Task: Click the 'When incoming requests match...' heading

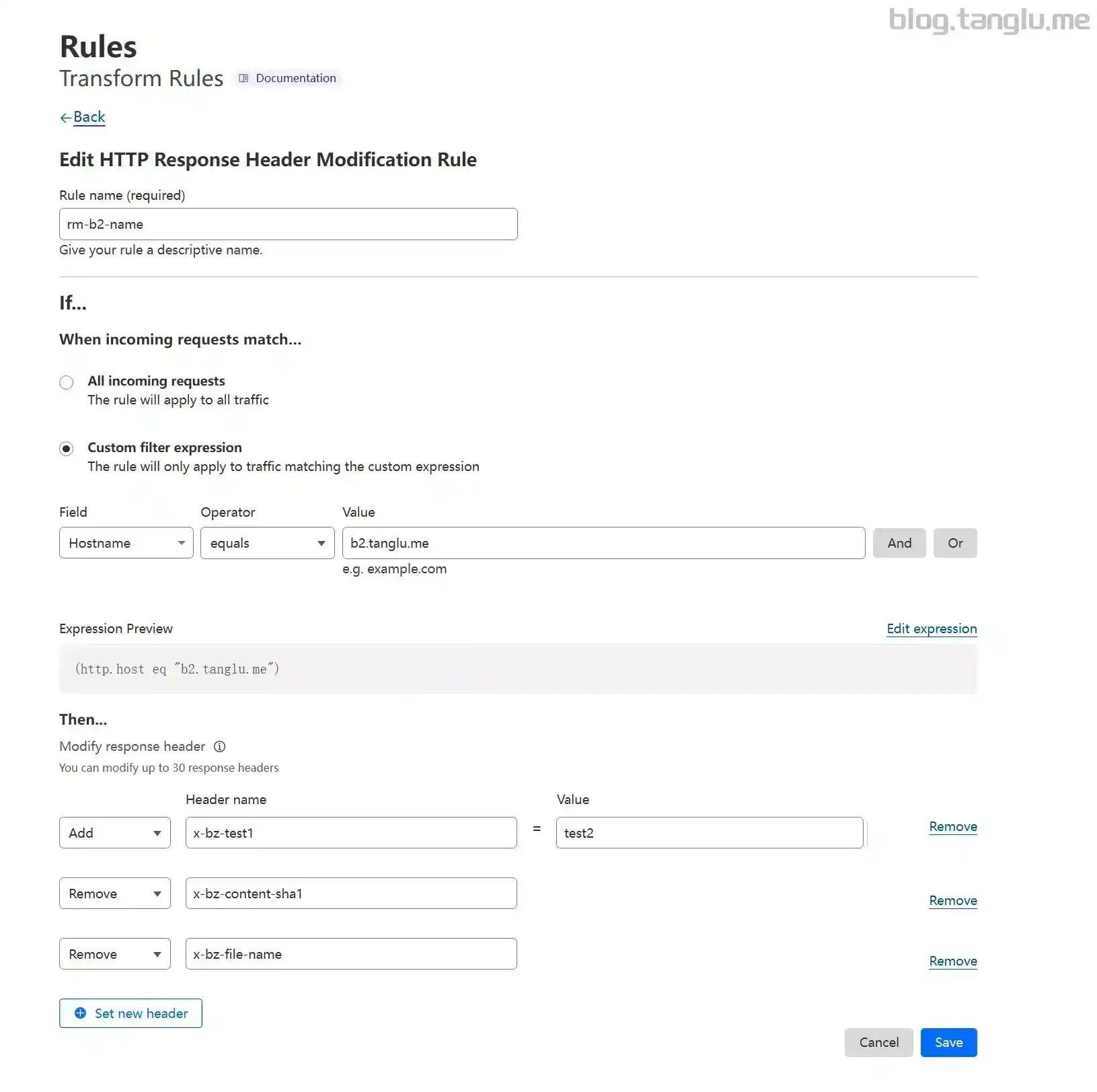Action: point(180,339)
